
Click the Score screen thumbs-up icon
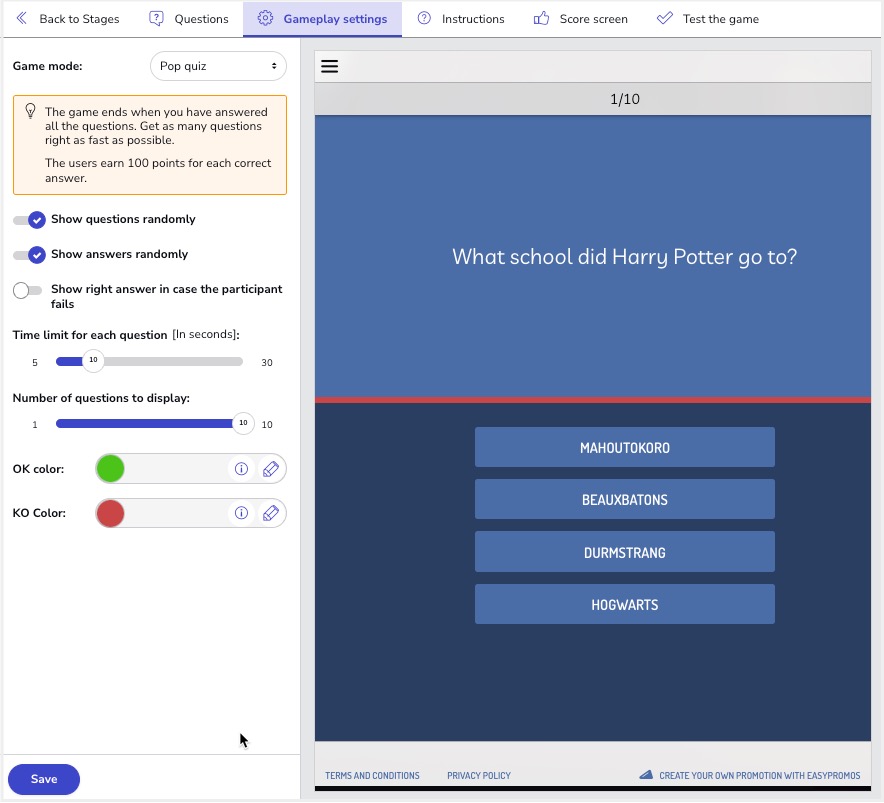[x=541, y=19]
